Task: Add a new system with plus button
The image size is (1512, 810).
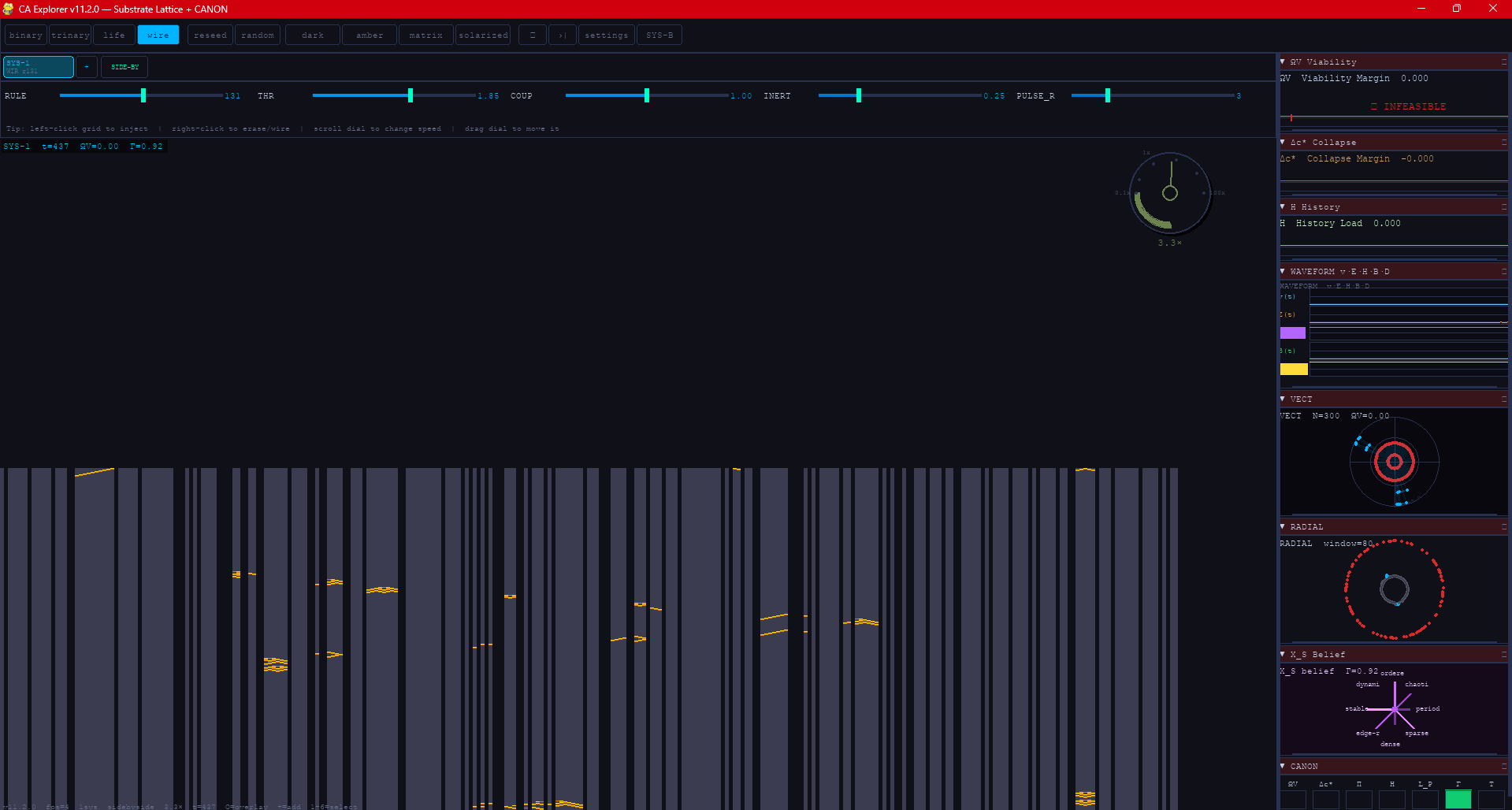Action: (87, 67)
